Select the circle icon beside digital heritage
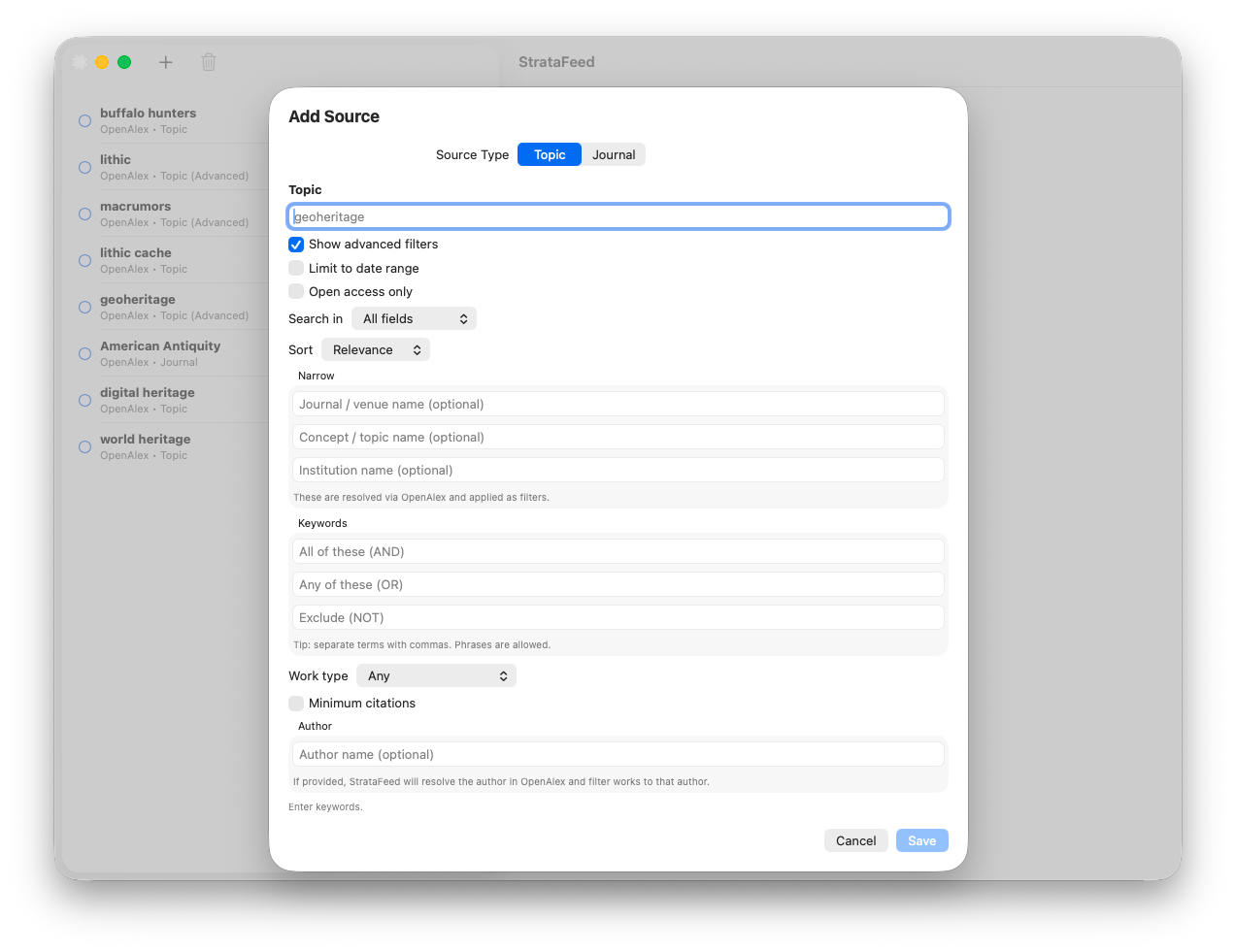This screenshot has width=1236, height=952. 84,400
